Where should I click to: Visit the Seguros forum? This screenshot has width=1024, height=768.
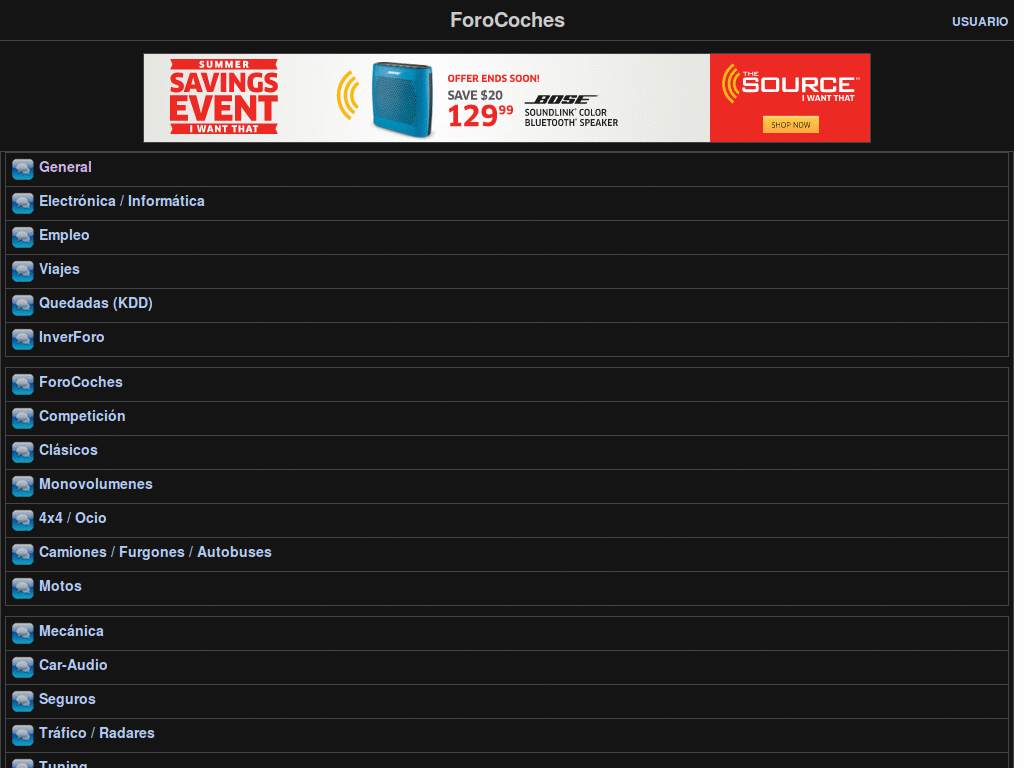tap(67, 699)
